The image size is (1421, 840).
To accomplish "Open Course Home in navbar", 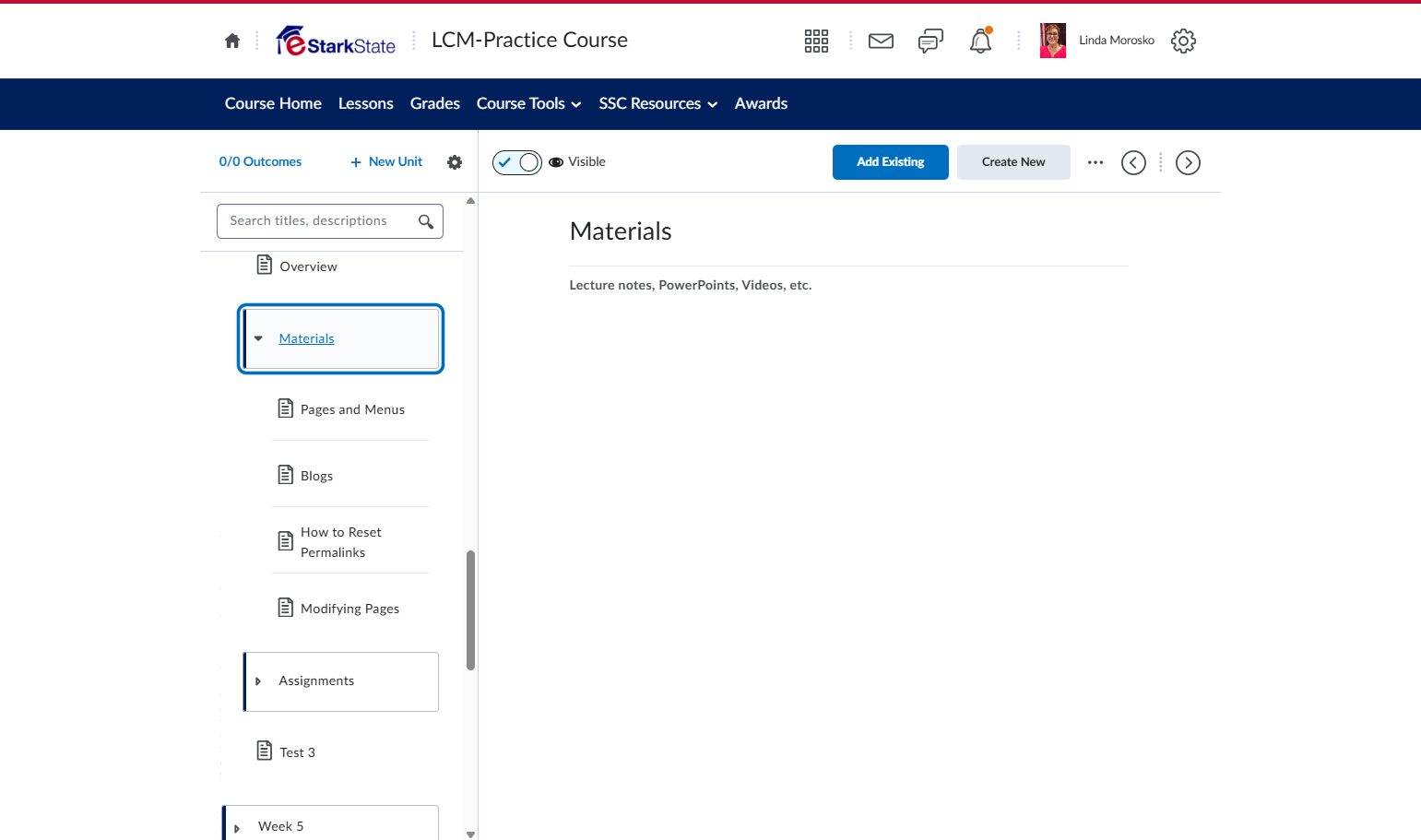I will [x=273, y=104].
